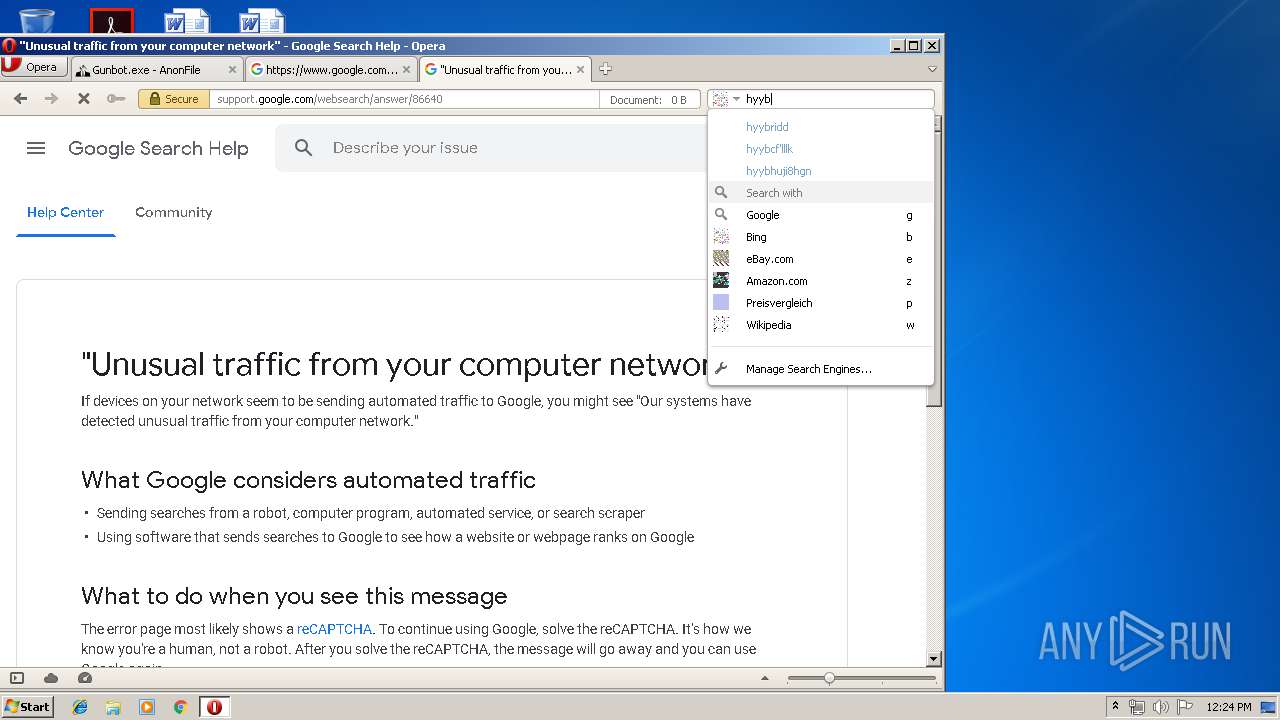Image resolution: width=1280 pixels, height=720 pixels.
Task: Click the forward navigation arrow
Action: pos(52,99)
